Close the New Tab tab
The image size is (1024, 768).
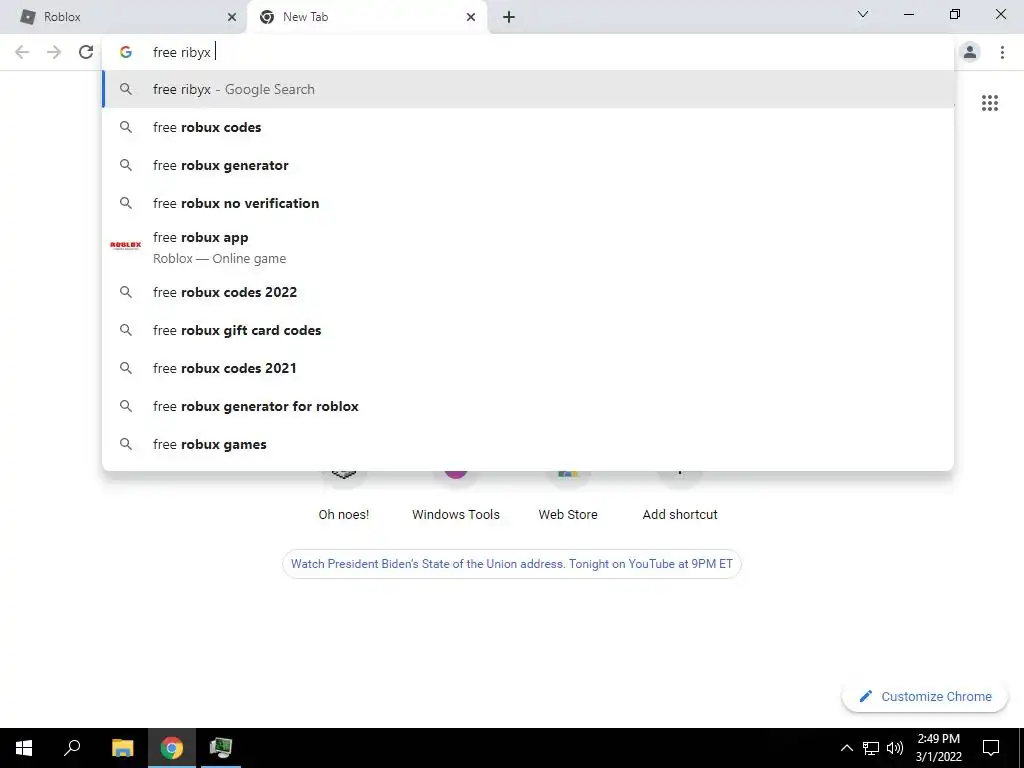coord(471,17)
